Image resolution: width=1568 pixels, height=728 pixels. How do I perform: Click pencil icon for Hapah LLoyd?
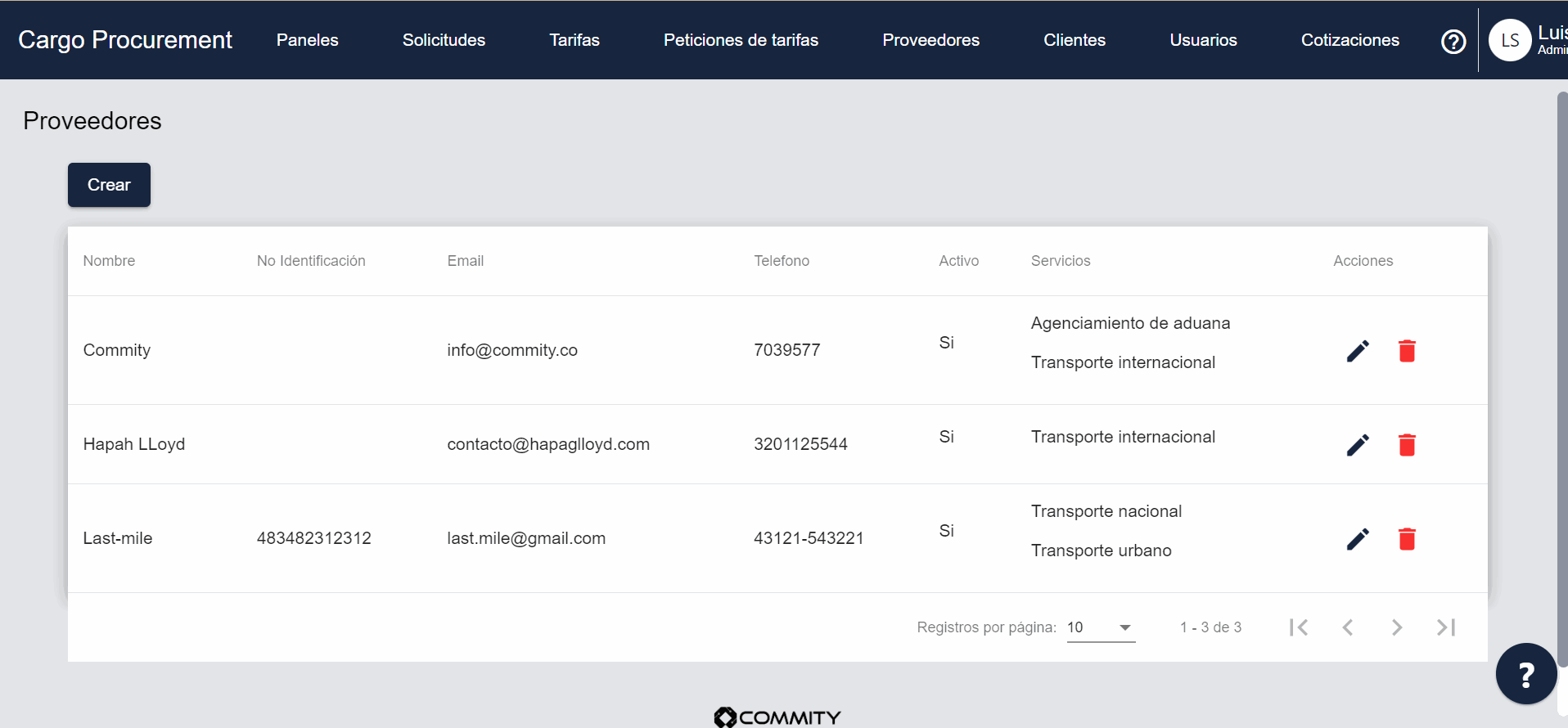coord(1358,445)
